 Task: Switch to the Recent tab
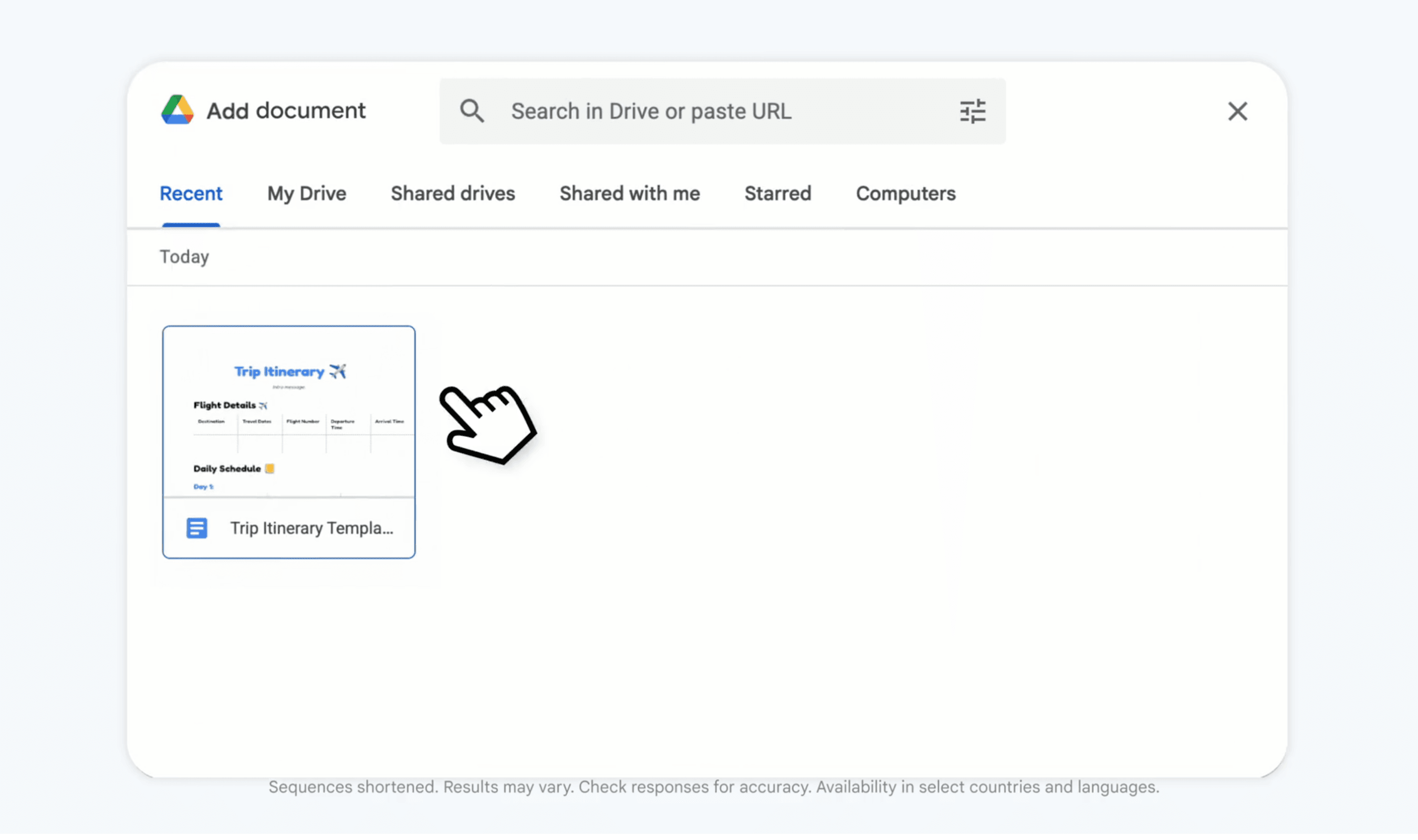click(191, 194)
